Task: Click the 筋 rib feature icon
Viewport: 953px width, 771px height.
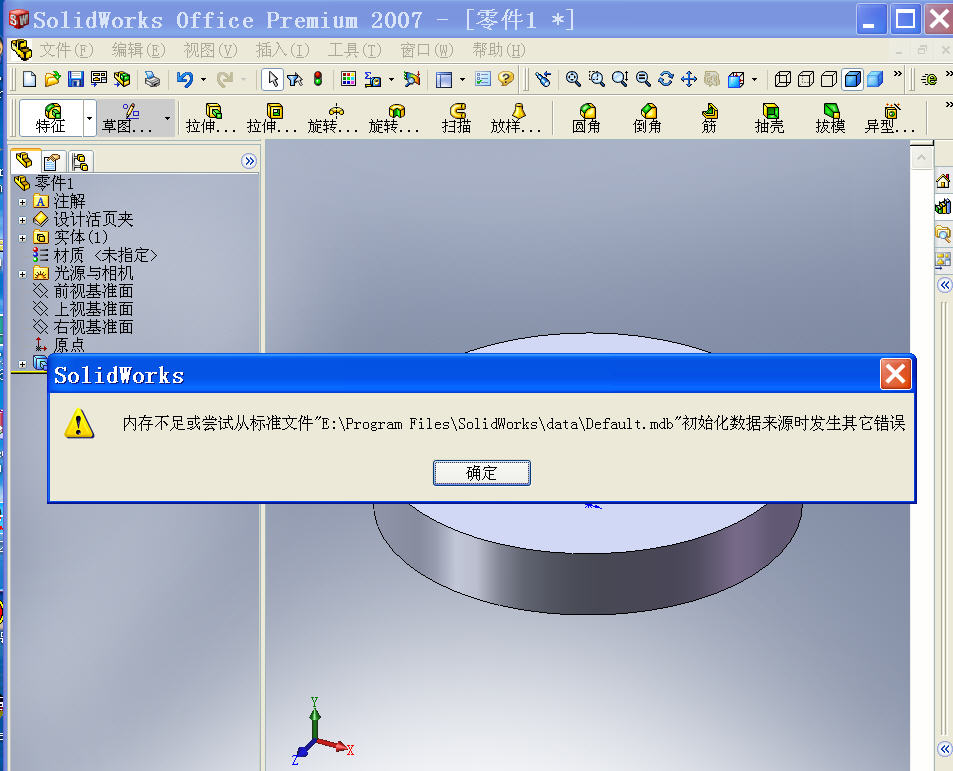Action: click(x=709, y=118)
